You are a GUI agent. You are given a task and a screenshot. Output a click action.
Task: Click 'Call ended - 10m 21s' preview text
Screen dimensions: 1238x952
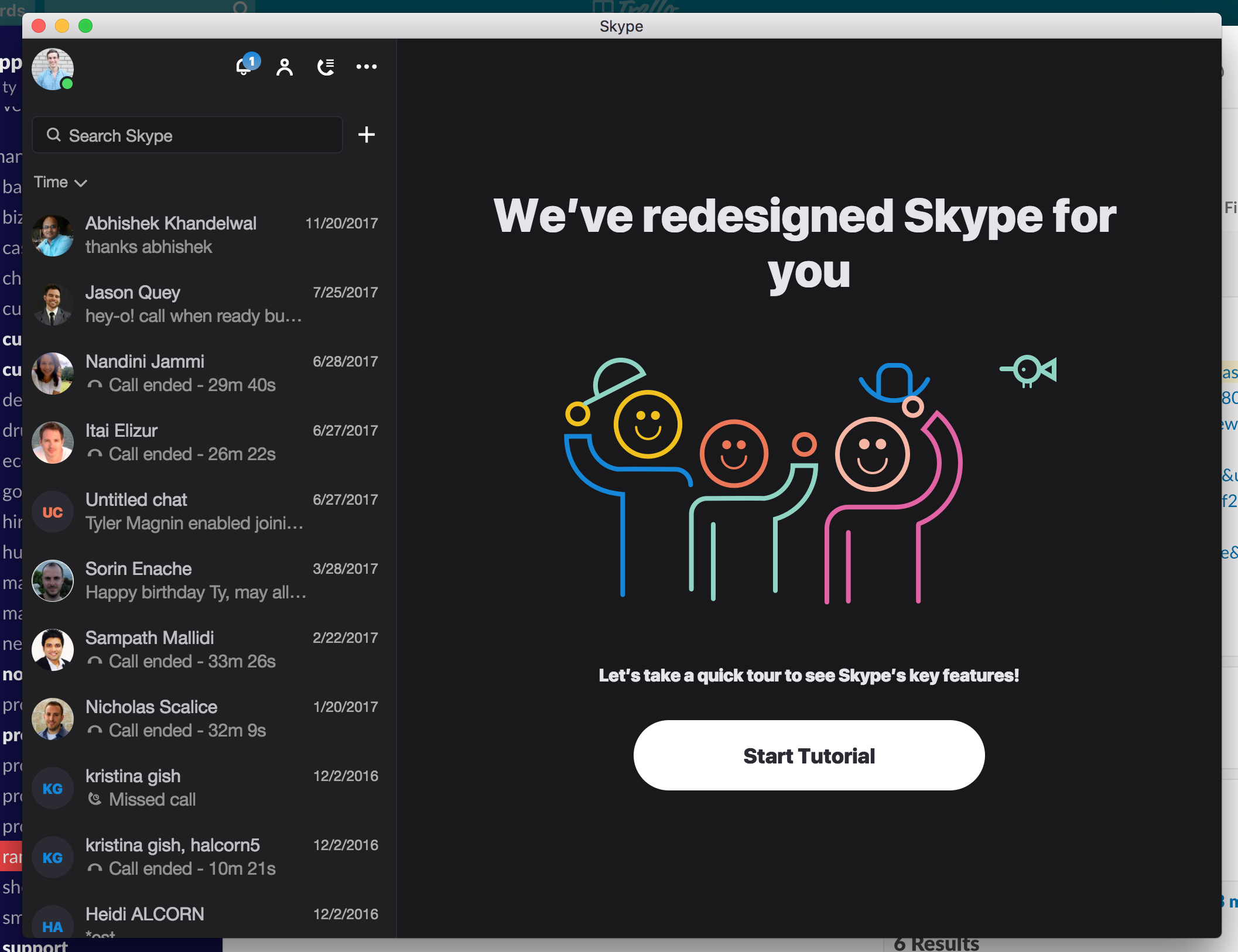[192, 869]
